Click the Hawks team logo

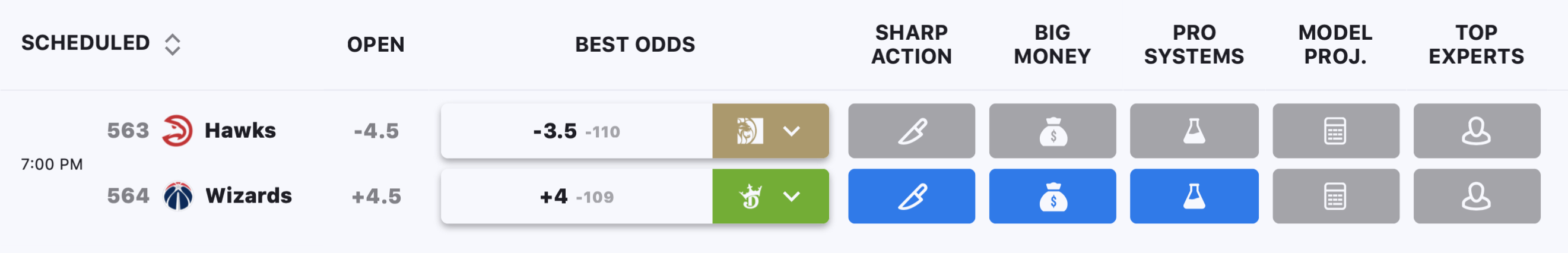point(177,131)
